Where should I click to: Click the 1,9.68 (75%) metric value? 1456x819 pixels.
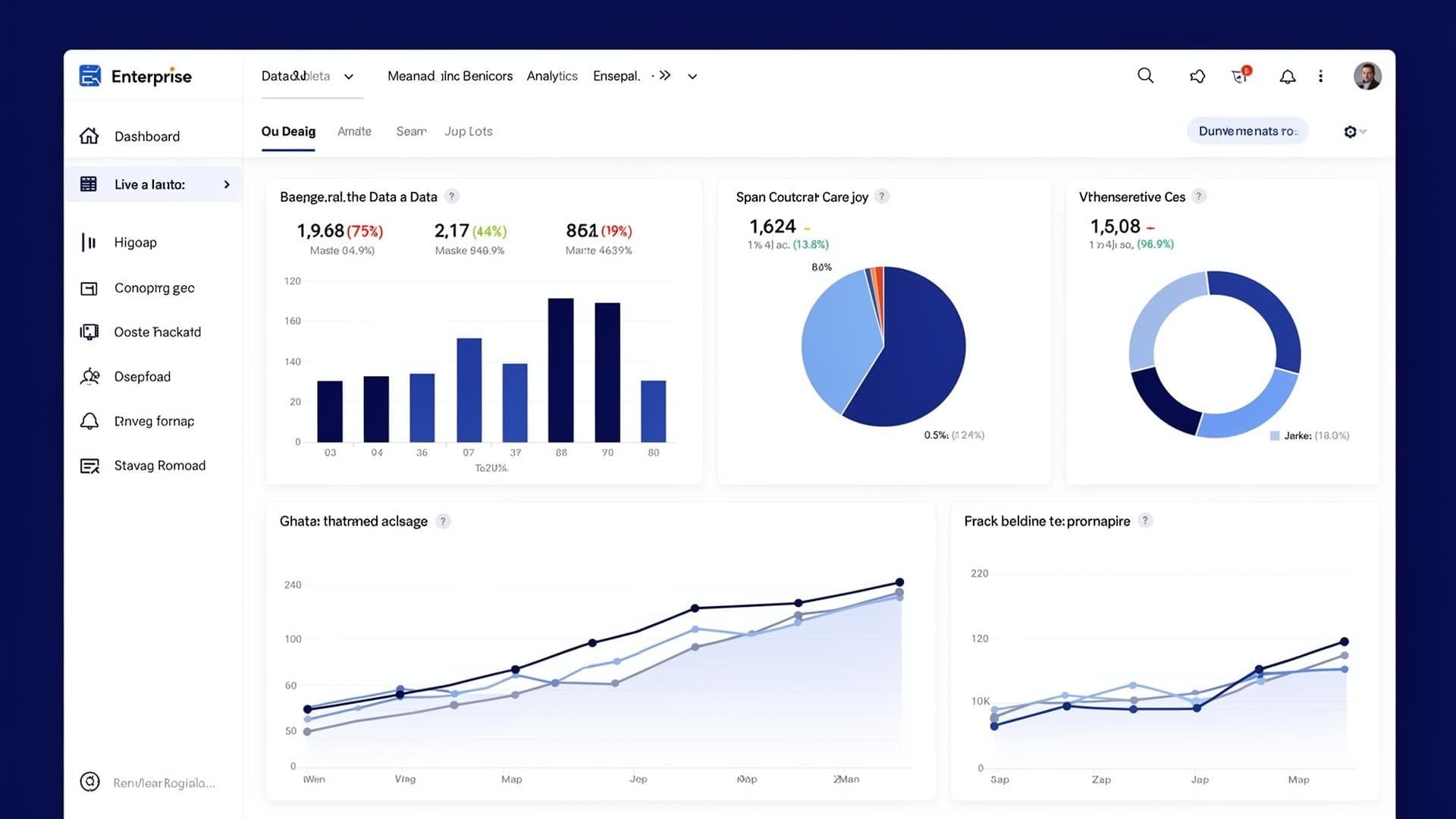(340, 231)
